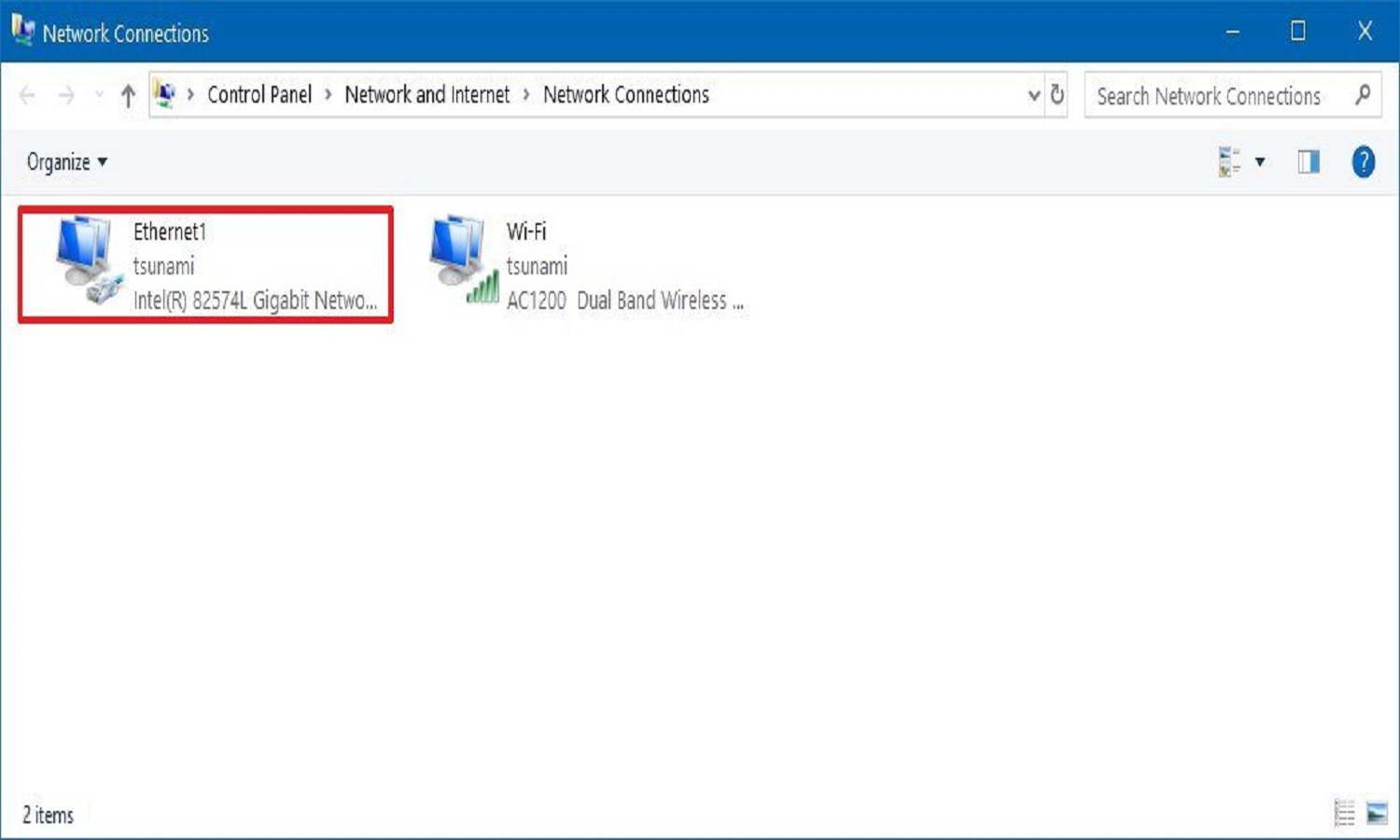Image resolution: width=1400 pixels, height=840 pixels.
Task: Click Network Connections breadcrumb
Action: click(x=626, y=94)
